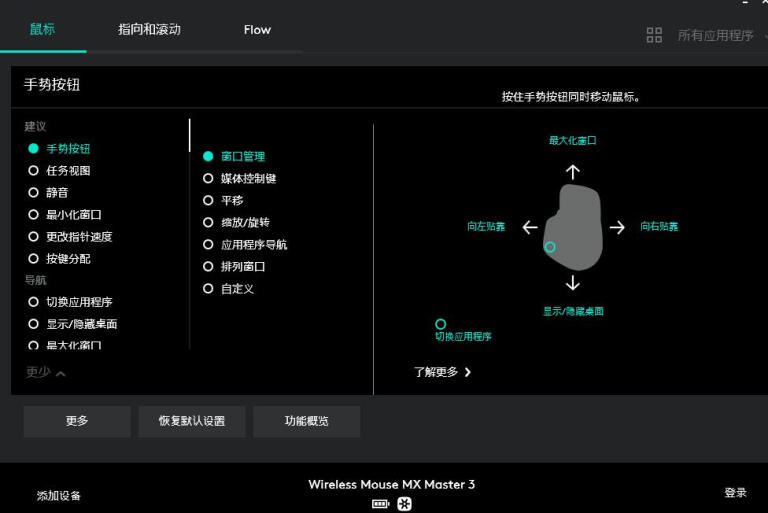Select the 缩放/旋转 radio option

[209, 223]
